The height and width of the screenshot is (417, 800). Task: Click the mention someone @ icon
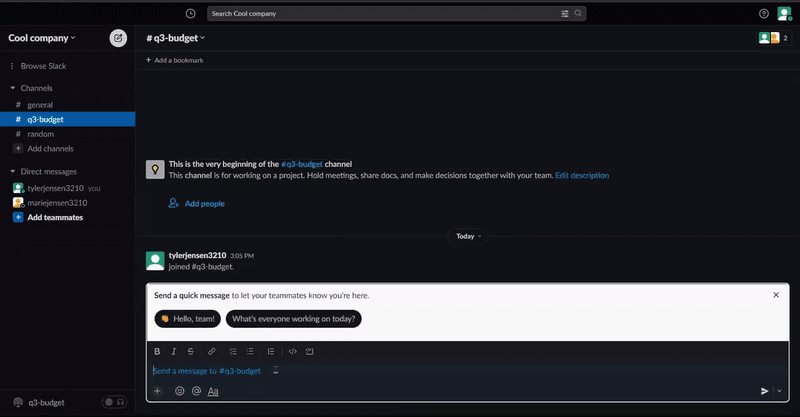196,391
